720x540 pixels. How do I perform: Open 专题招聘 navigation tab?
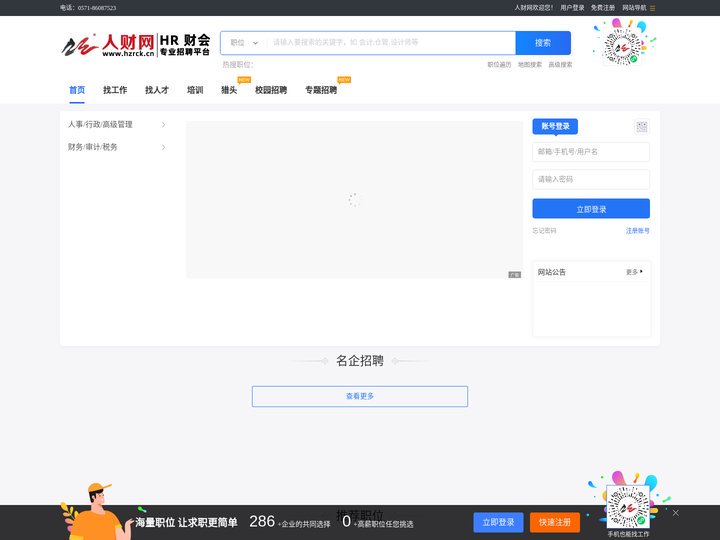click(321, 90)
